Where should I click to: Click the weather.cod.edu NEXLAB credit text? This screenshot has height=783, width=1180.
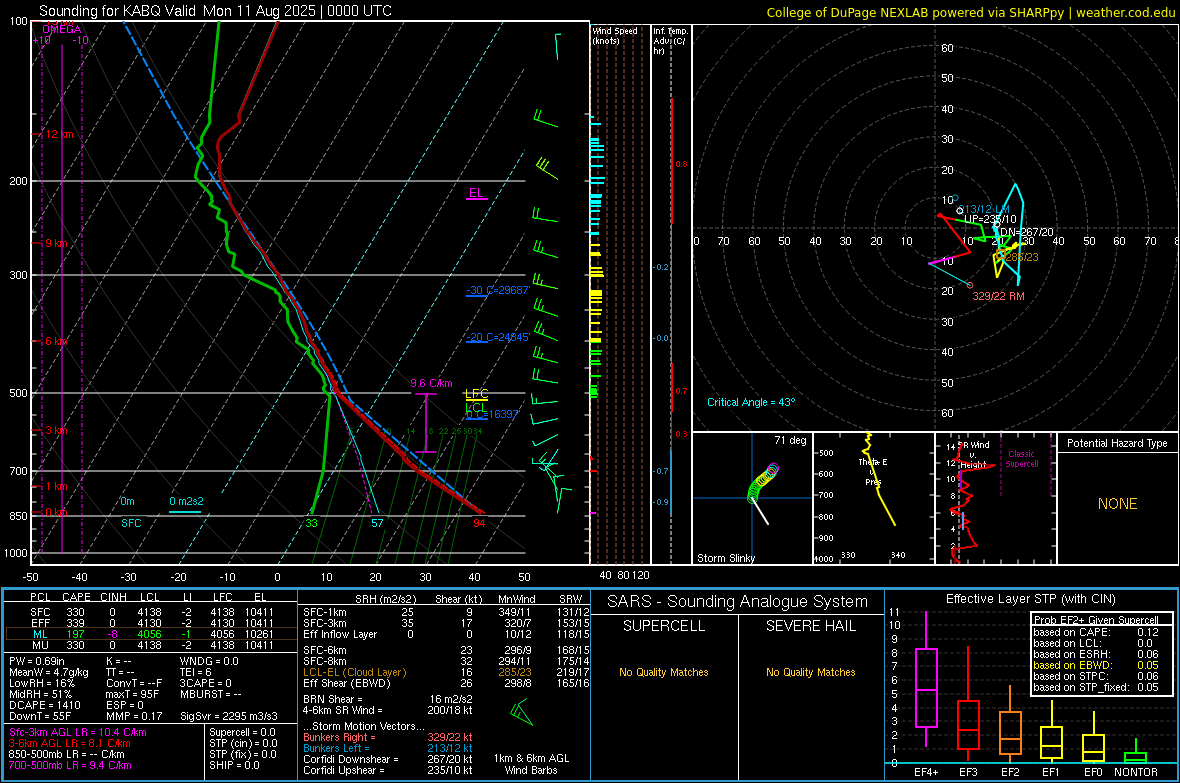[x=970, y=13]
